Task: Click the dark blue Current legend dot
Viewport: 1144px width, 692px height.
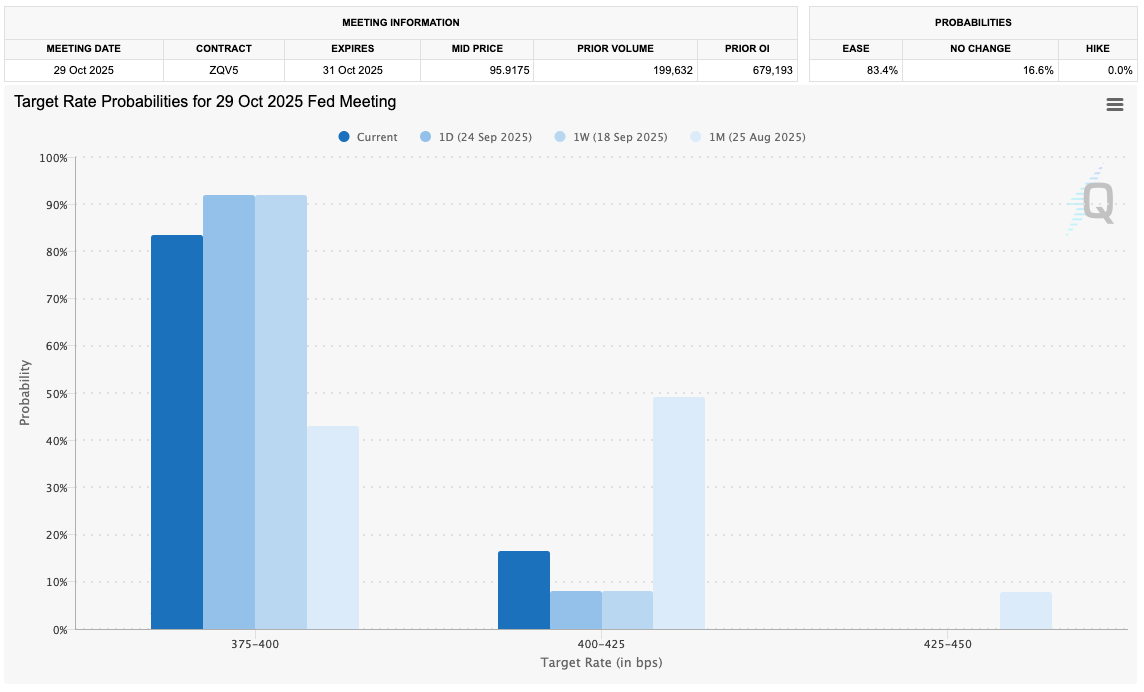Action: (344, 137)
